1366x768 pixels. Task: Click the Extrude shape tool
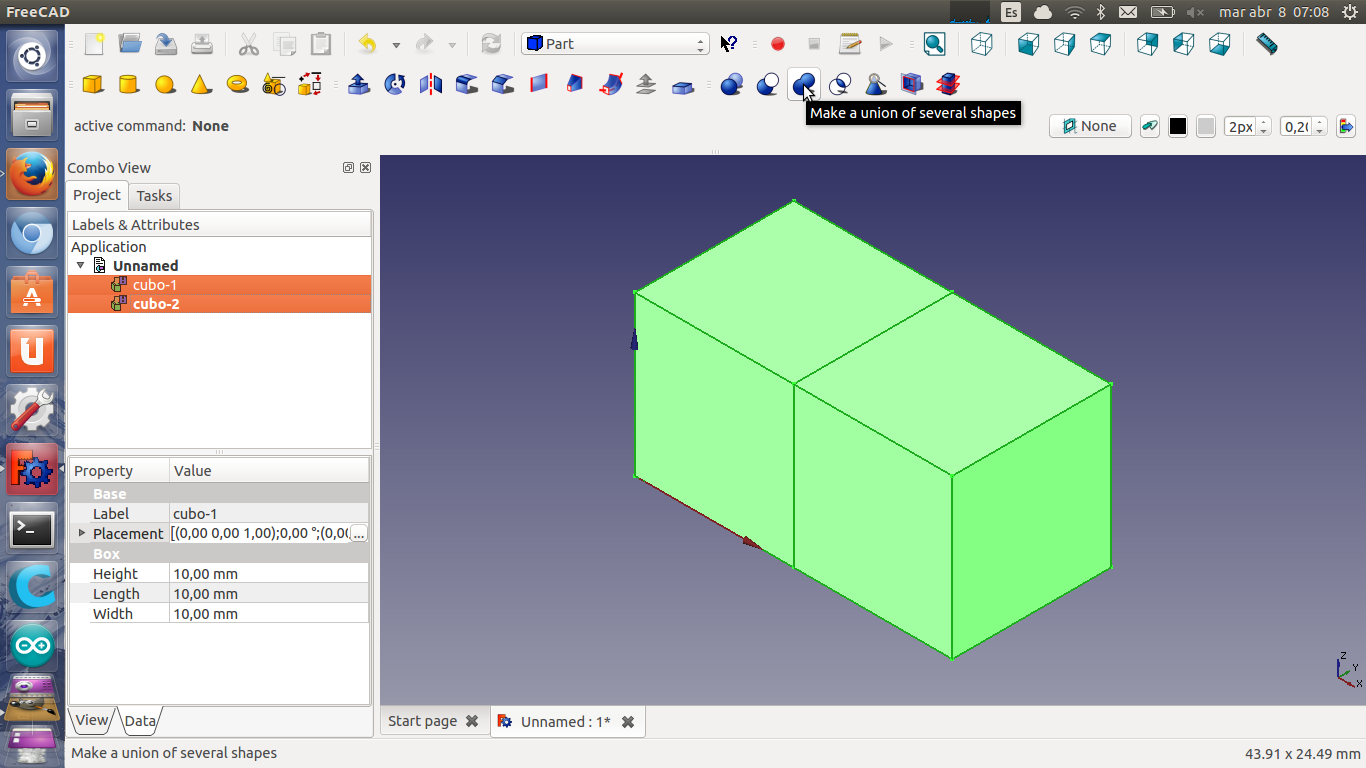pyautogui.click(x=359, y=85)
